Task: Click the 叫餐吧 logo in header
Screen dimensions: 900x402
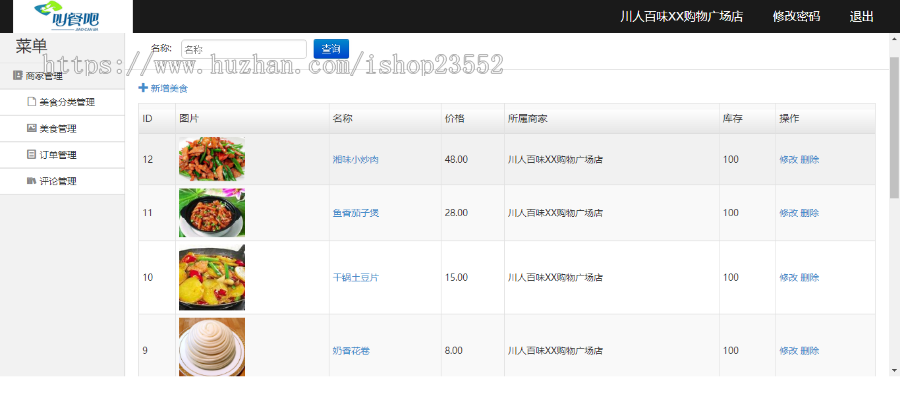Action: 72,16
